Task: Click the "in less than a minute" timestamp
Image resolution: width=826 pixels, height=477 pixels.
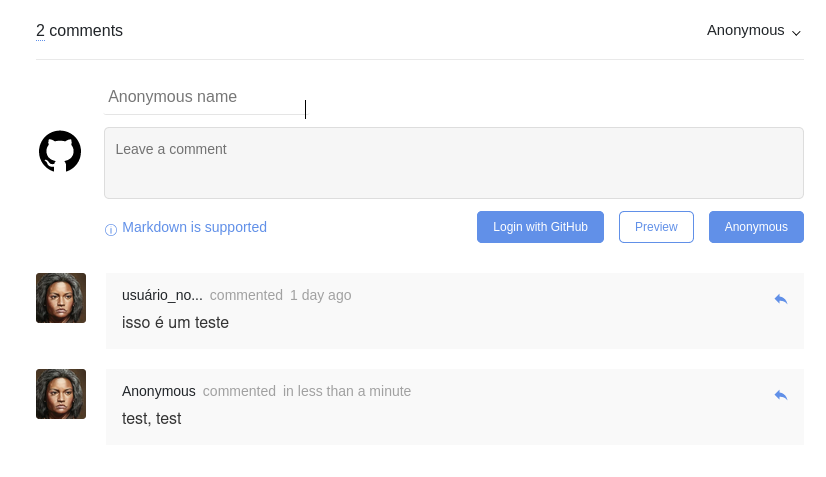Action: coord(347,391)
